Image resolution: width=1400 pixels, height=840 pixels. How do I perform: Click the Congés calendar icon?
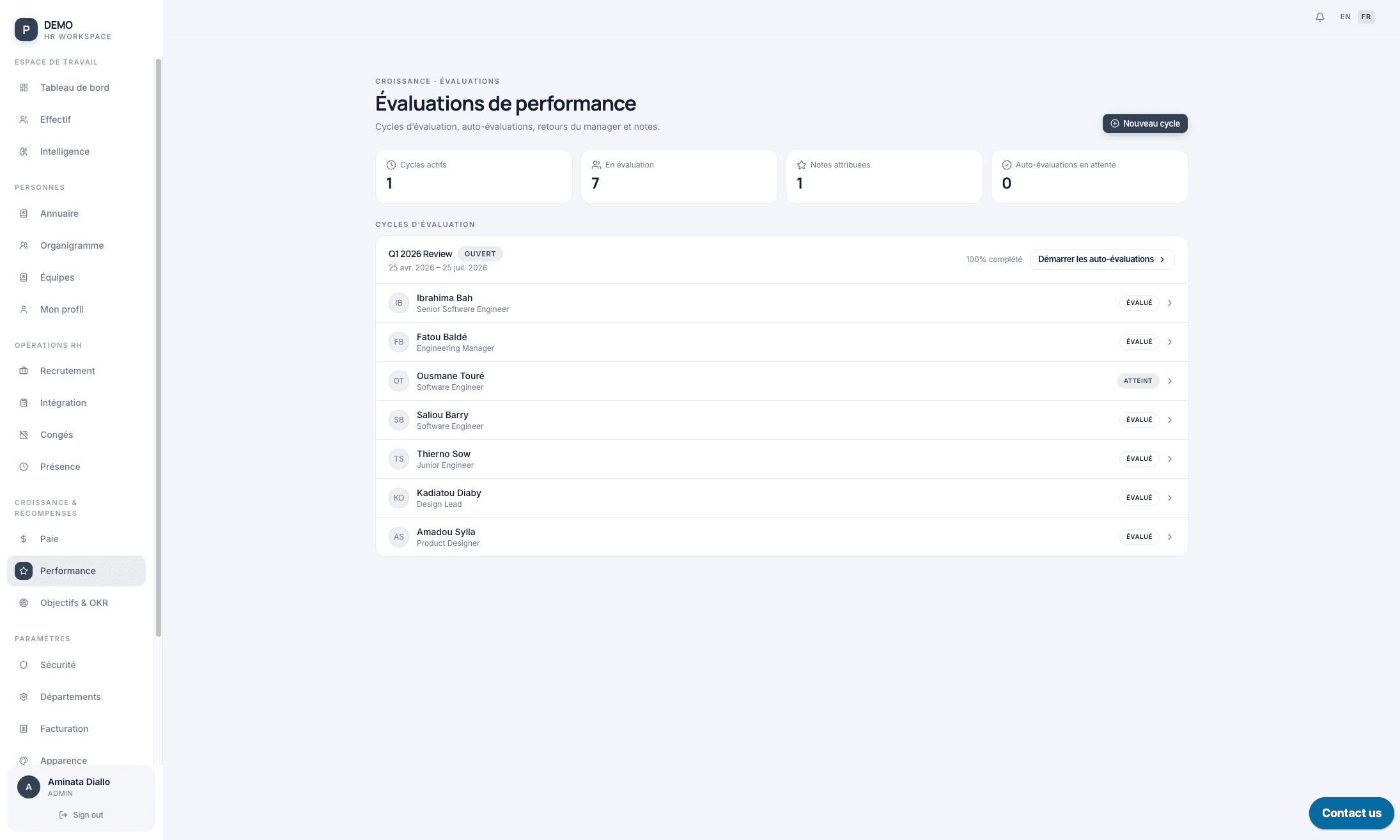pyautogui.click(x=24, y=435)
